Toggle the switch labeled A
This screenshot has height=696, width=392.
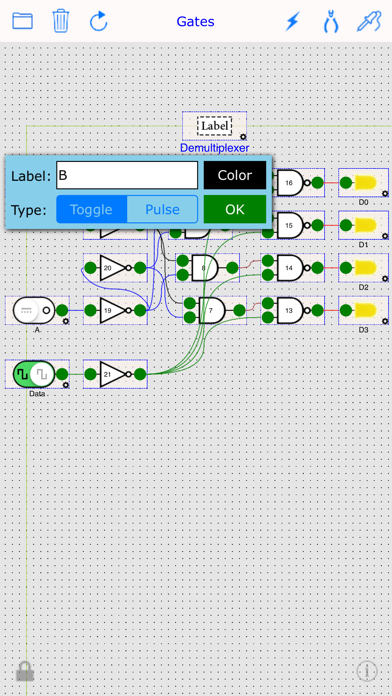pos(34,310)
